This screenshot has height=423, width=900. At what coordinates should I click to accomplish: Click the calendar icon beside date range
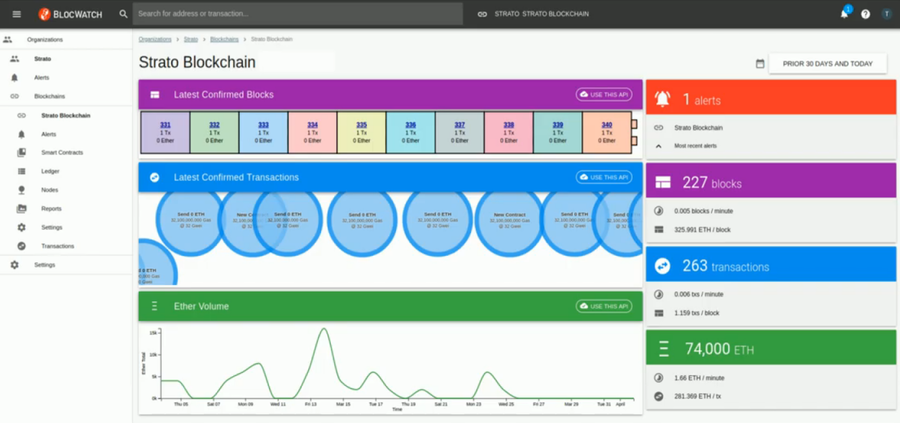tap(760, 64)
